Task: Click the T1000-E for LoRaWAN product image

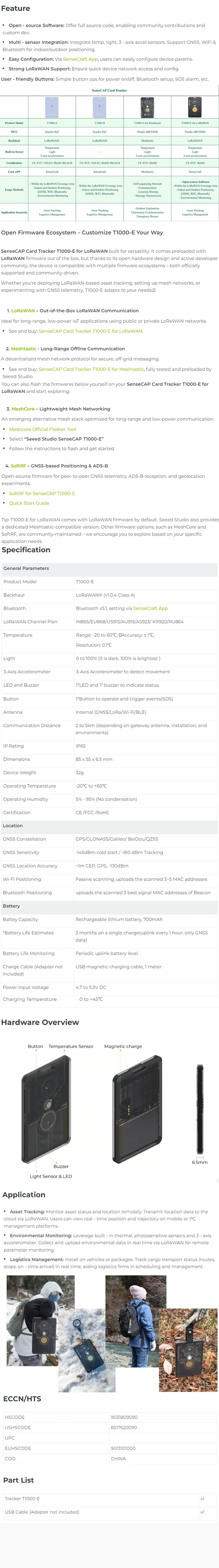Action: coord(195,107)
